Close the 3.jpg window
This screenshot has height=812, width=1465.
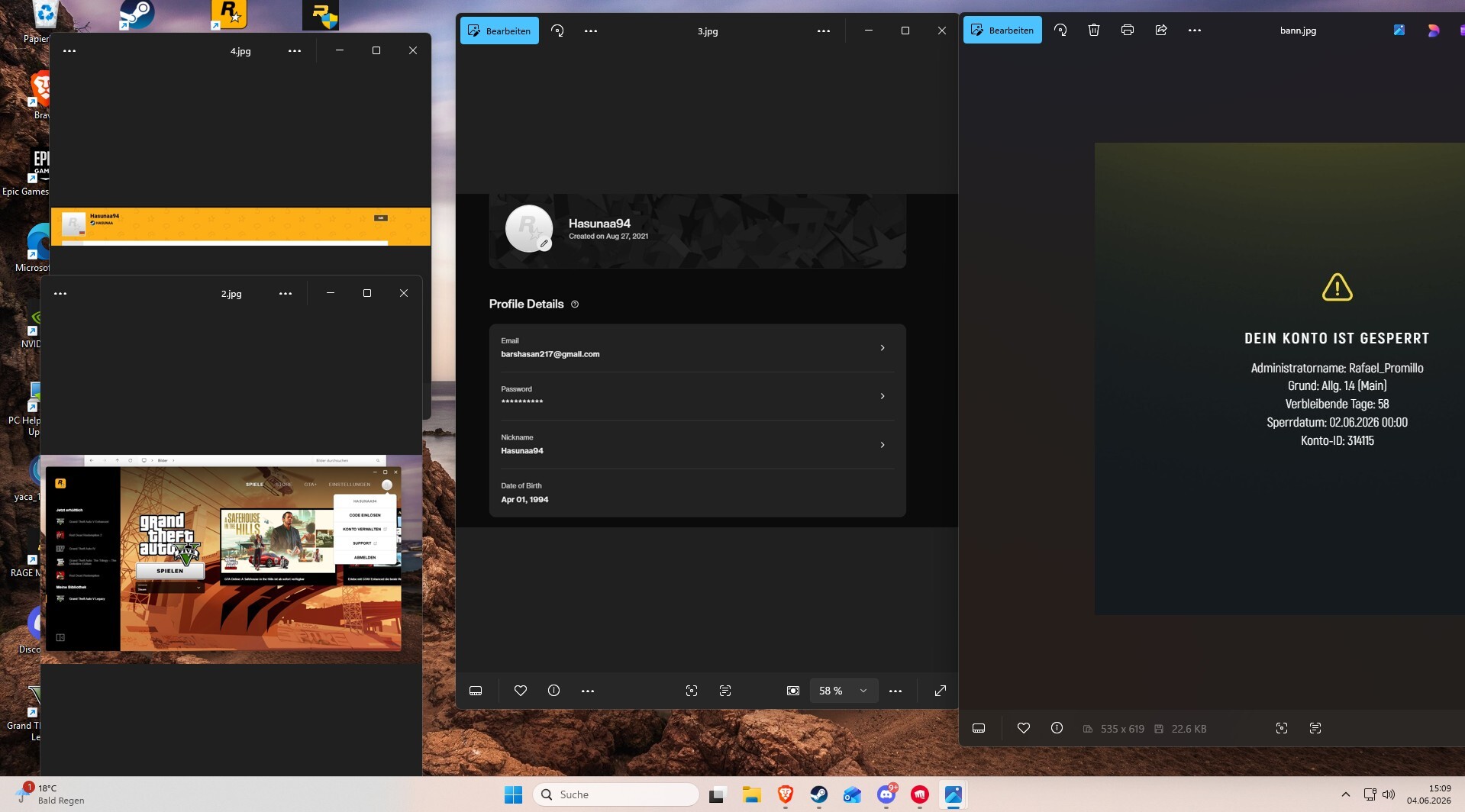[x=942, y=31]
